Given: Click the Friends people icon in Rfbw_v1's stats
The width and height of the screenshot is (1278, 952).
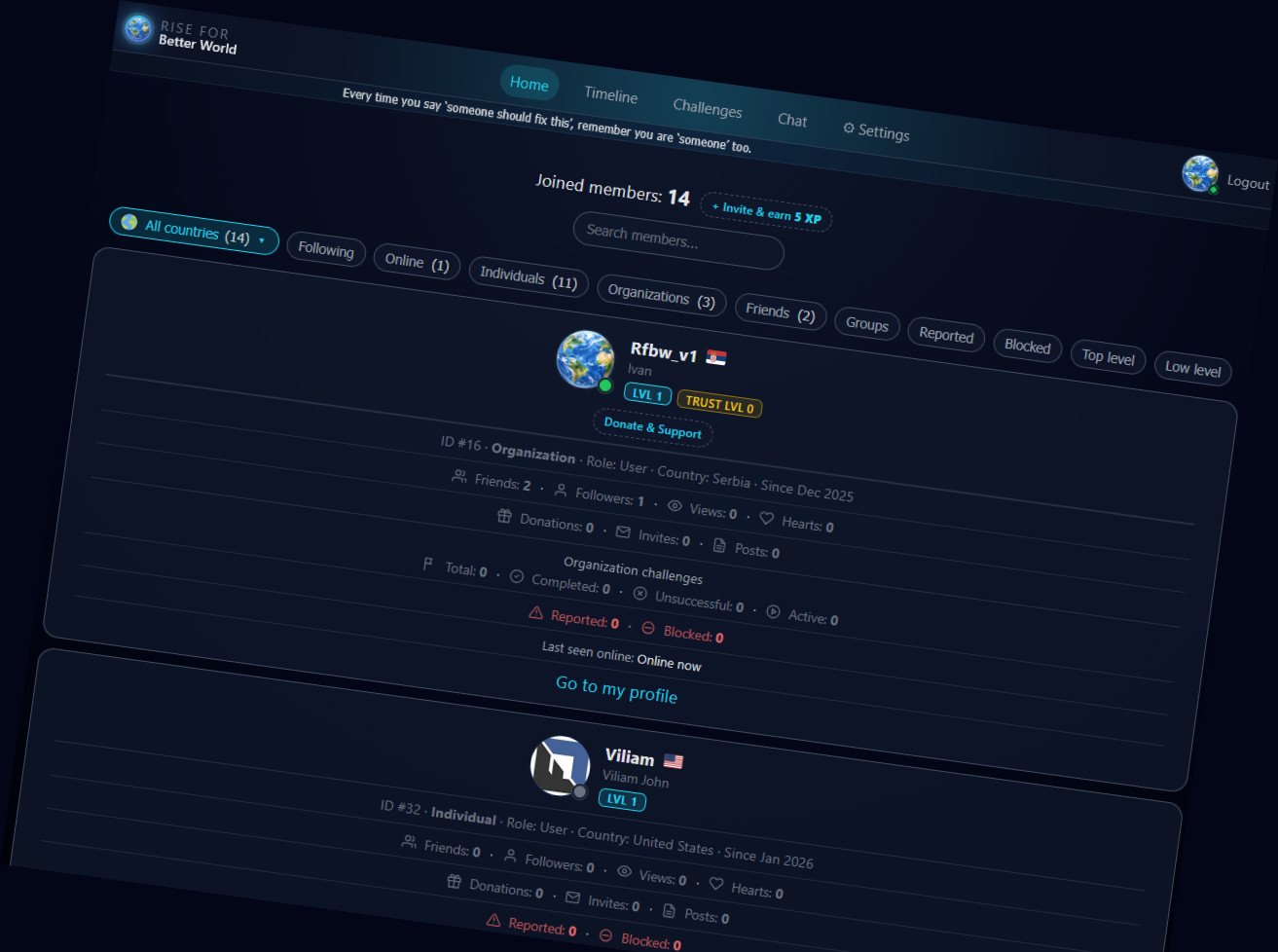Looking at the screenshot, I should pyautogui.click(x=459, y=477).
